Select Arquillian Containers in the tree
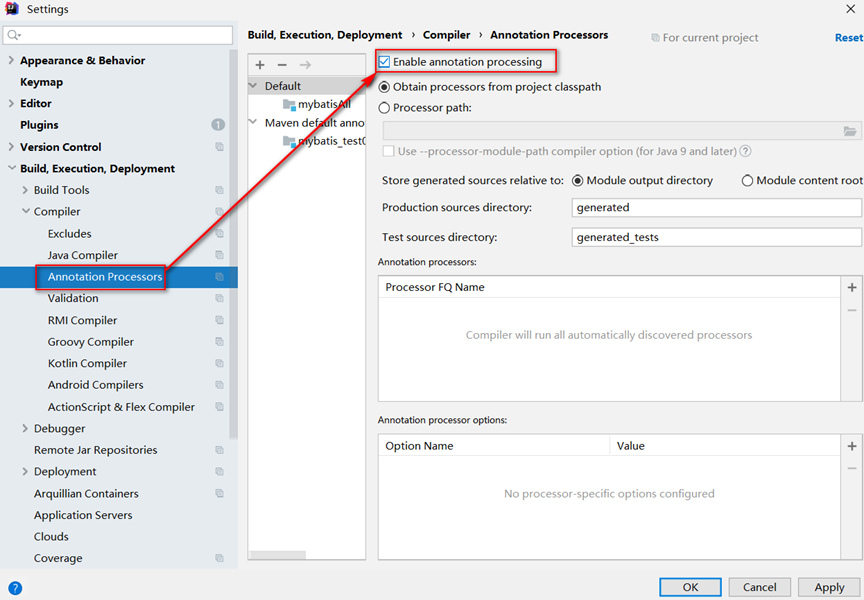This screenshot has width=864, height=600. click(x=86, y=494)
